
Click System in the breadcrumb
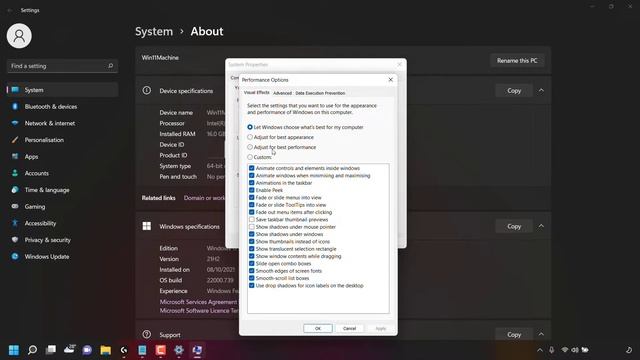click(154, 31)
